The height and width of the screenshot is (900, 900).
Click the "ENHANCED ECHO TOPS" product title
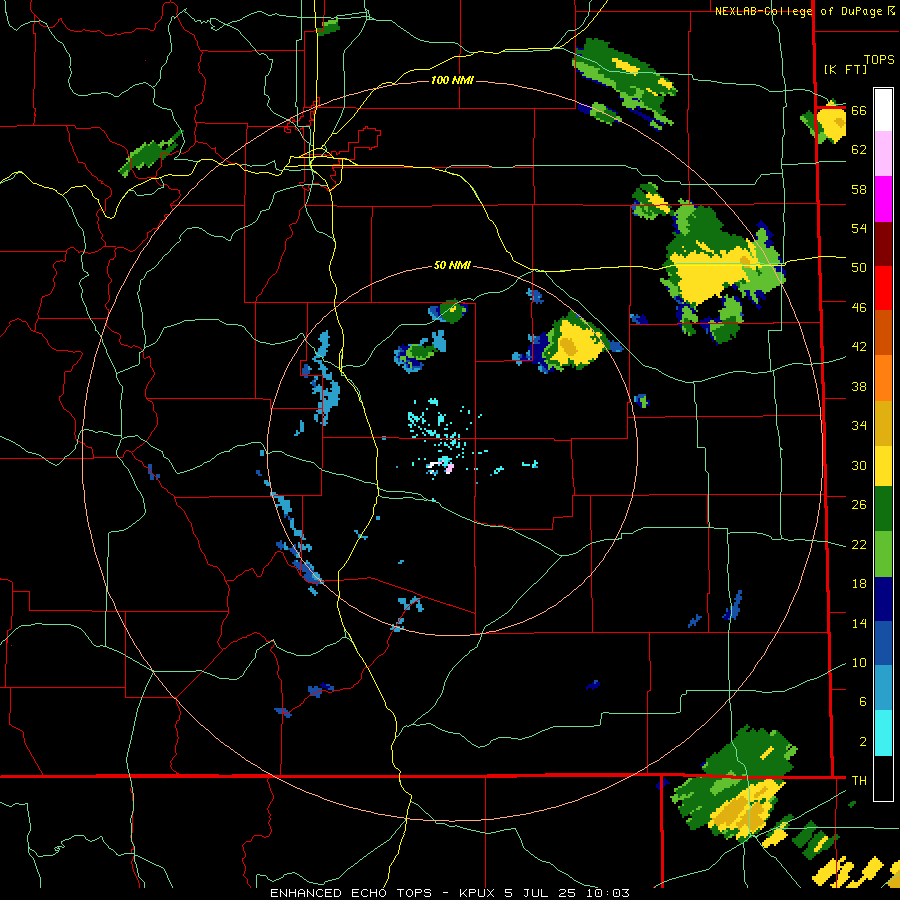coord(351,893)
